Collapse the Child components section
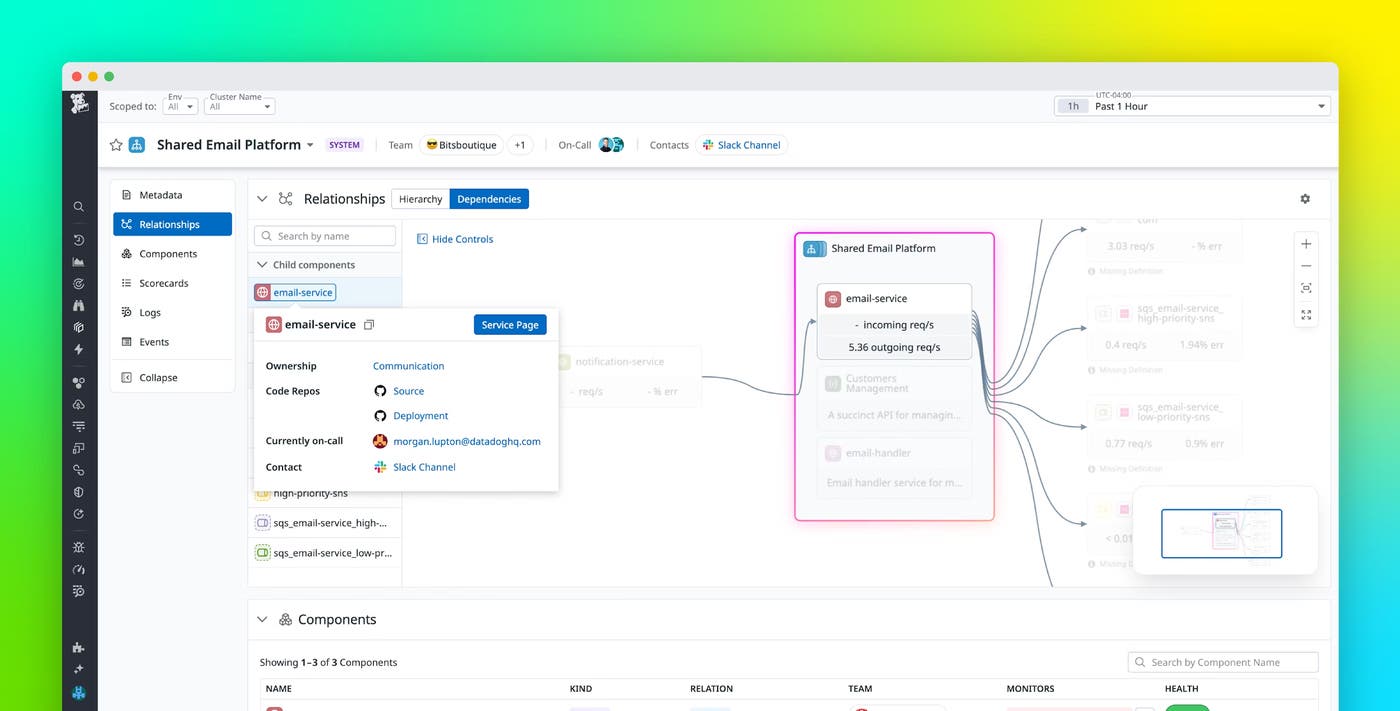The height and width of the screenshot is (711, 1400). click(261, 264)
